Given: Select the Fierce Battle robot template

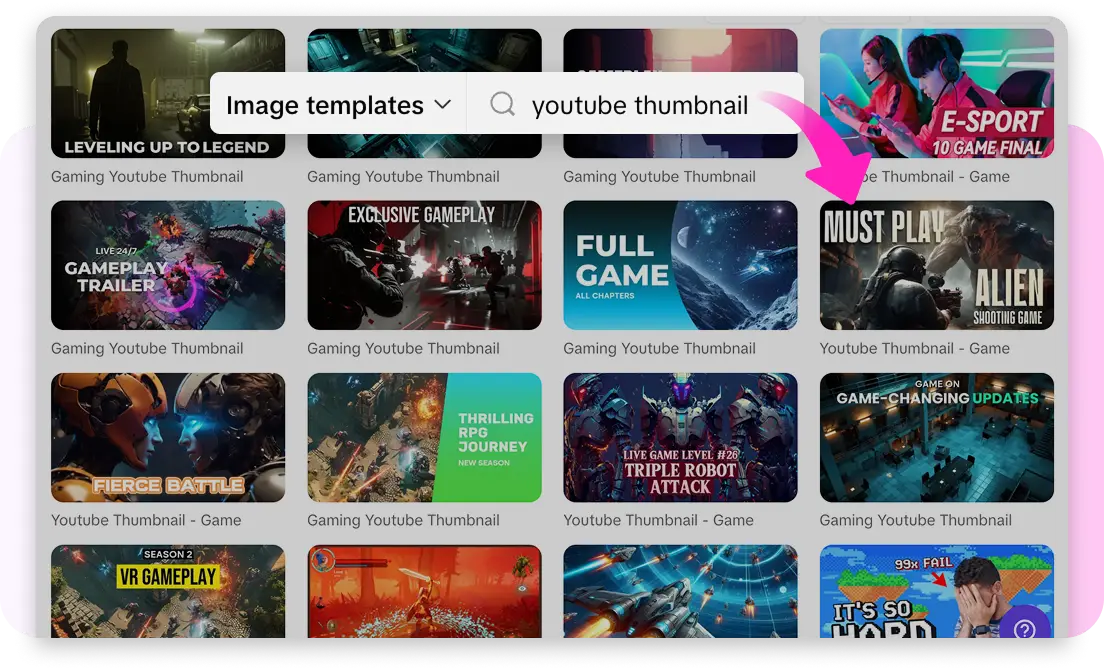Looking at the screenshot, I should [168, 437].
